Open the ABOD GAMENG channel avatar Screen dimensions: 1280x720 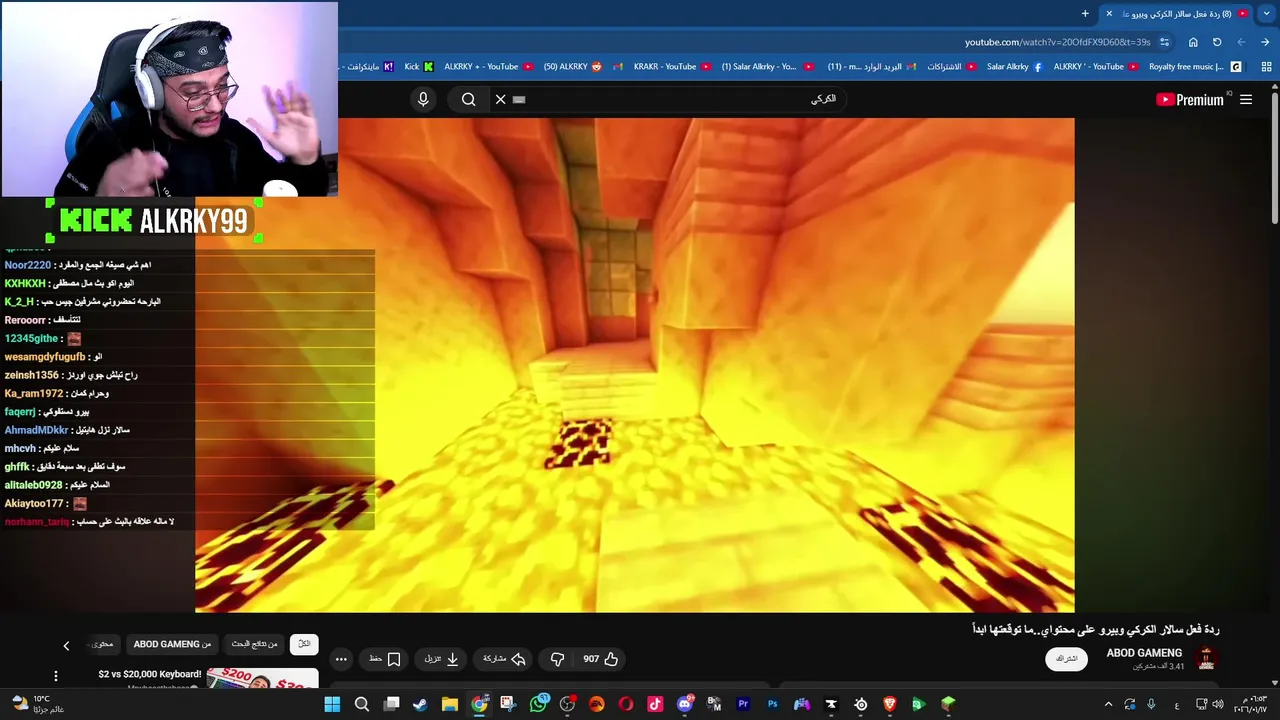coord(1206,659)
